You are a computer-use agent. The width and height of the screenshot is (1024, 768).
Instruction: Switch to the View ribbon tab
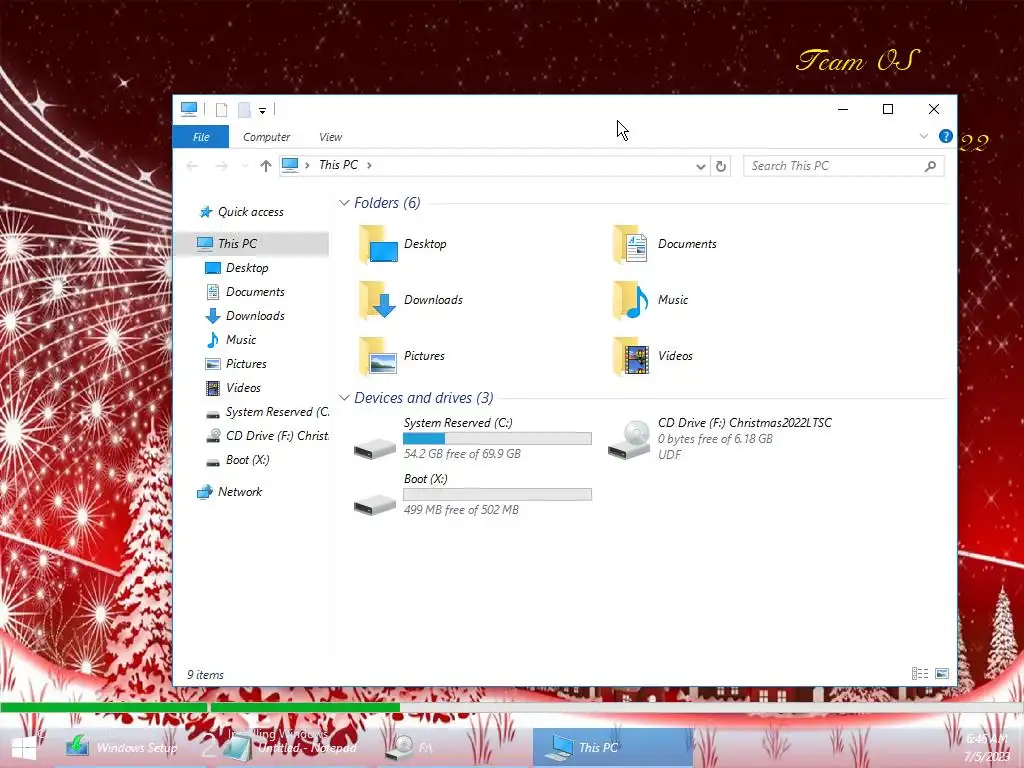tap(330, 136)
